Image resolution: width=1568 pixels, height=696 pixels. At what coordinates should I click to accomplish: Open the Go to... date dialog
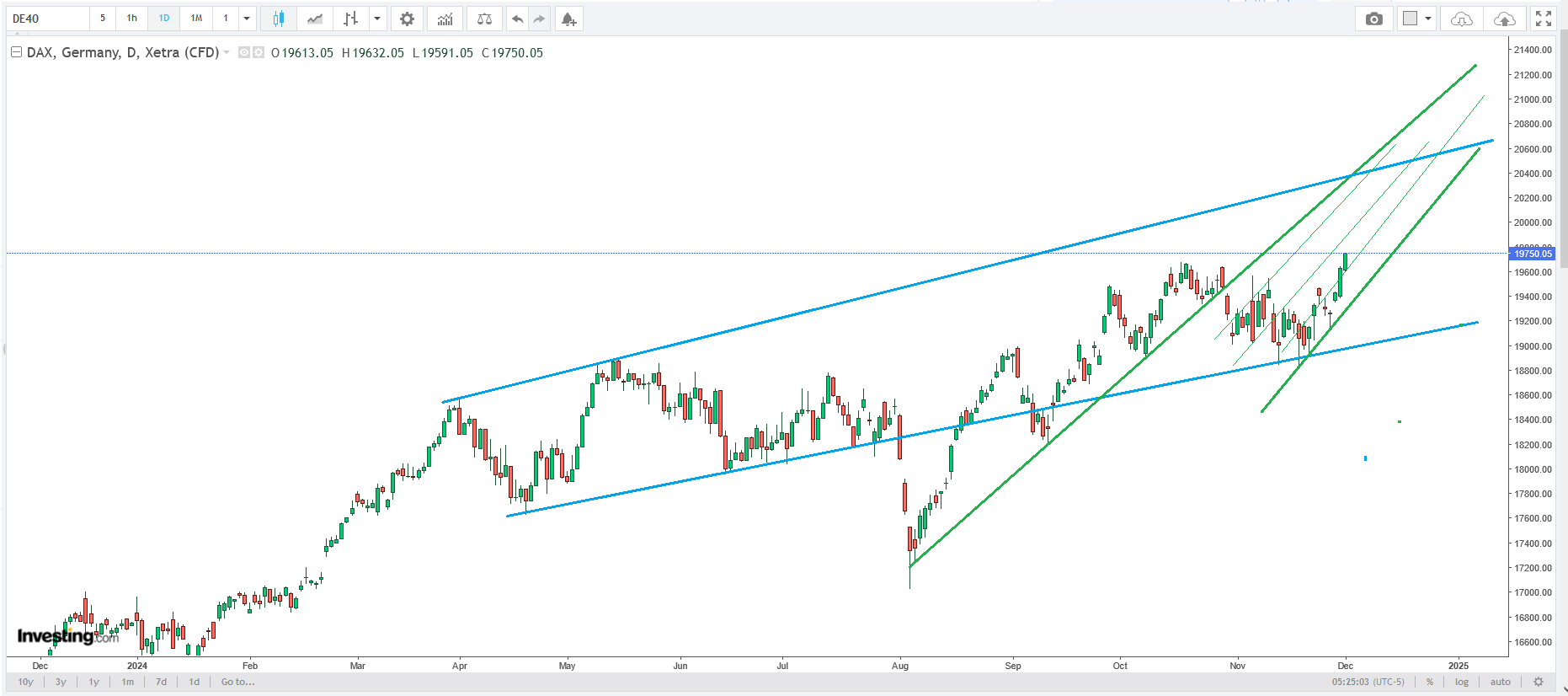[237, 682]
